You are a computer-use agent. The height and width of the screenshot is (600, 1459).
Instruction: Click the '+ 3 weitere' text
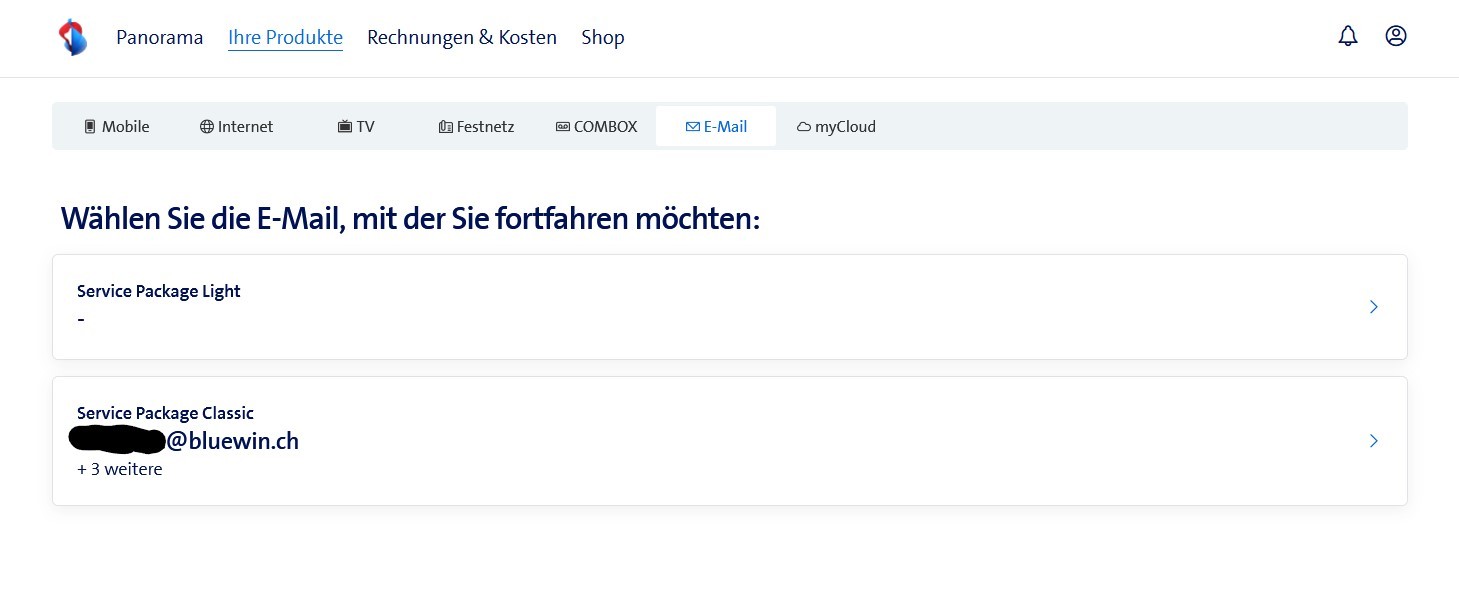119,469
